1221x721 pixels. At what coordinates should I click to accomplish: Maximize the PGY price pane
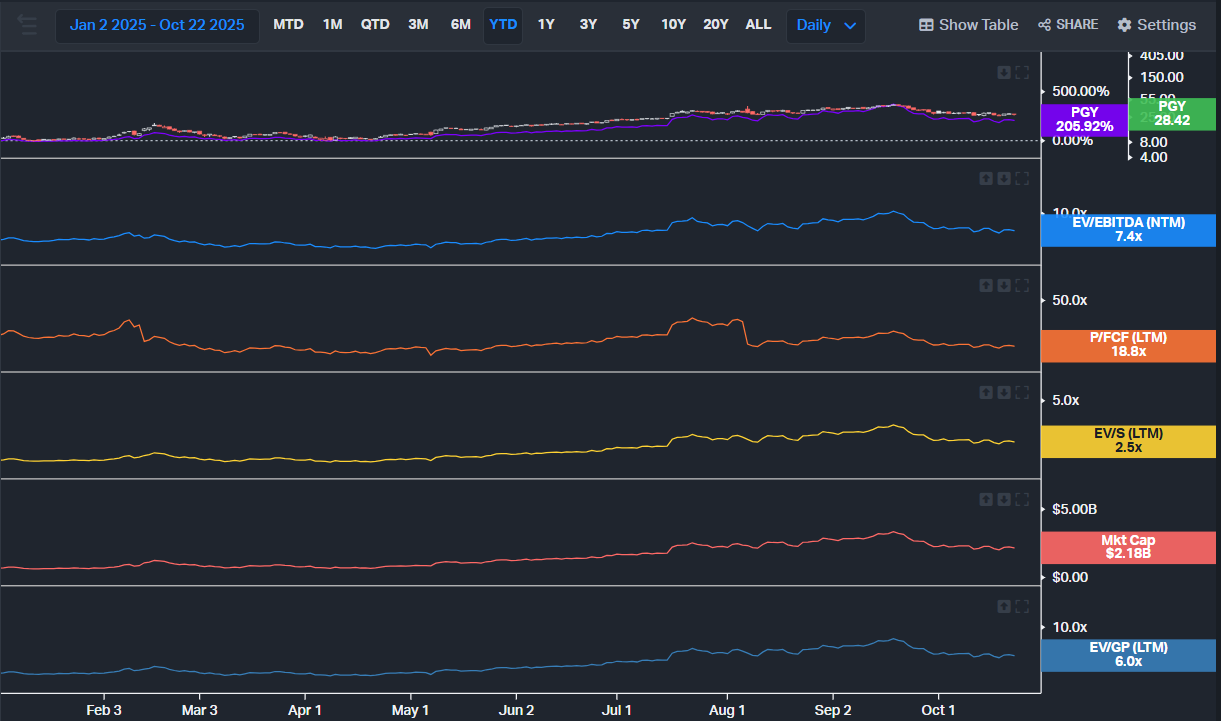1022,72
